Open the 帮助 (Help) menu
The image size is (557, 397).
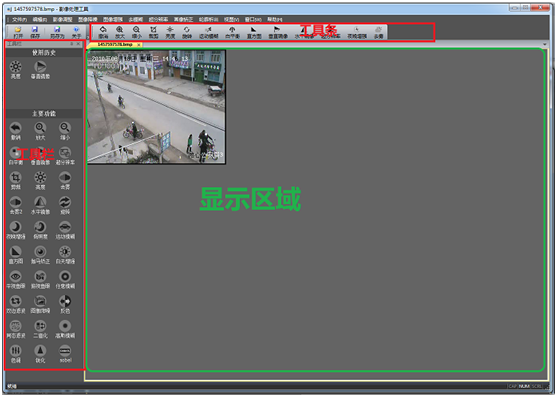click(x=275, y=19)
